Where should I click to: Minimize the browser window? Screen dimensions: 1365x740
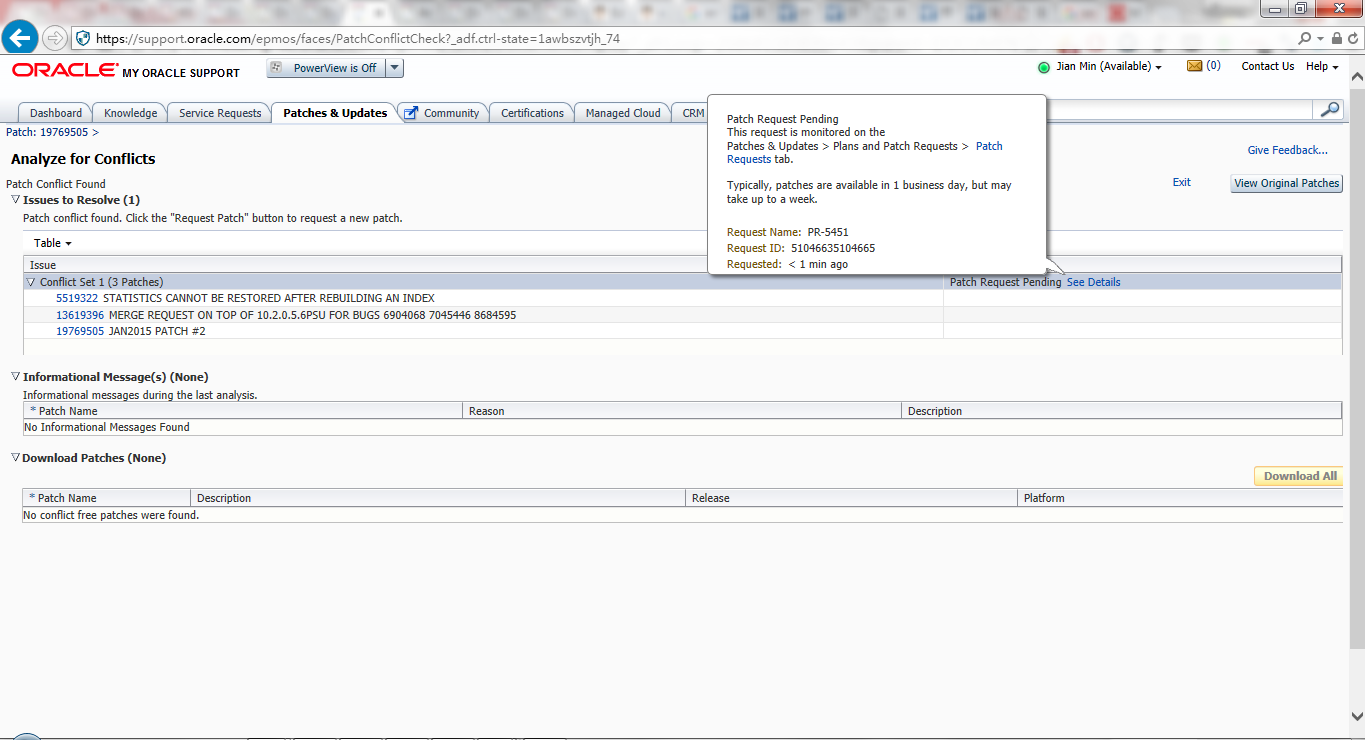(x=1274, y=9)
